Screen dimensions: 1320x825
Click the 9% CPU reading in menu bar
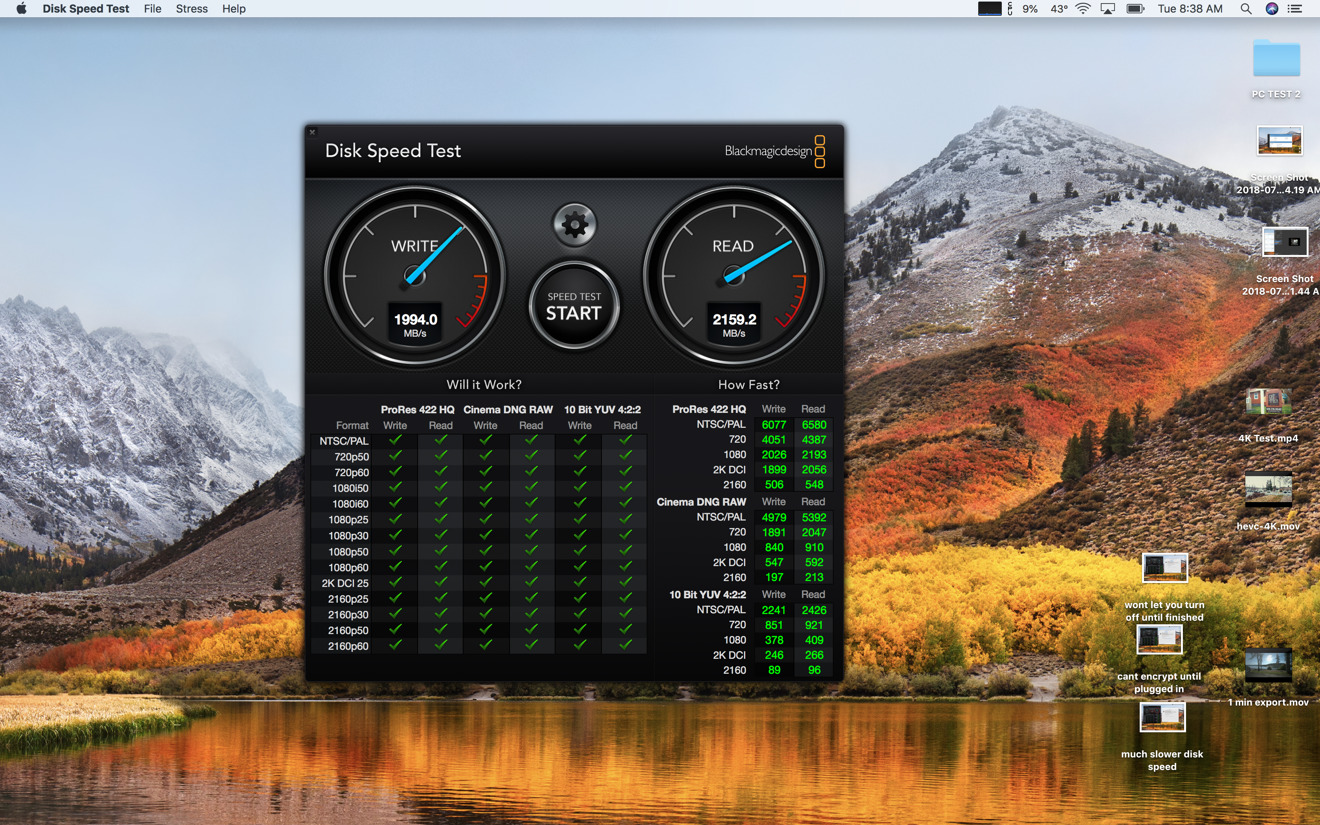click(1030, 9)
